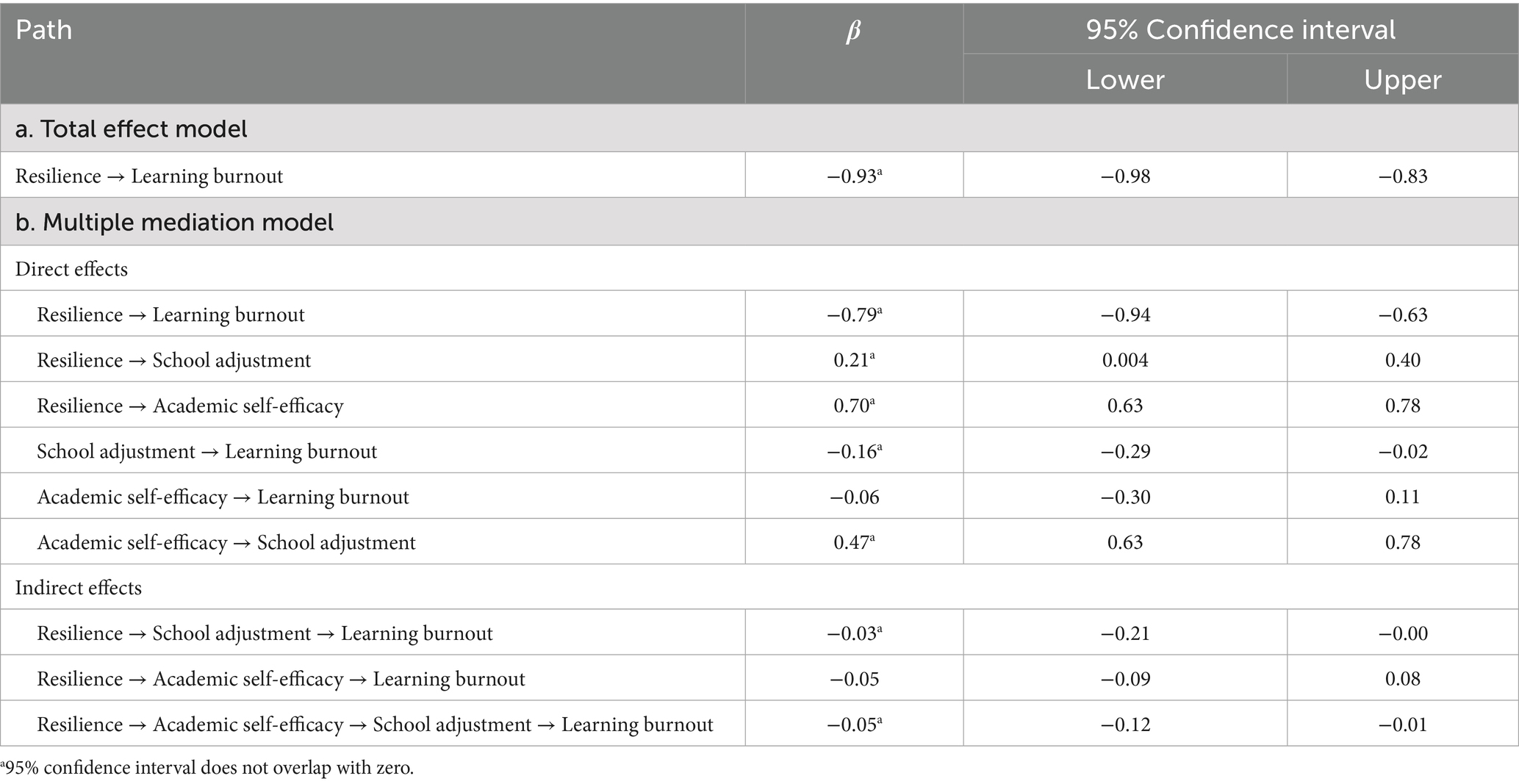Screen dimensions: 1519x784
Task: Select the −0.21 lower bound cell
Action: click(x=1124, y=633)
